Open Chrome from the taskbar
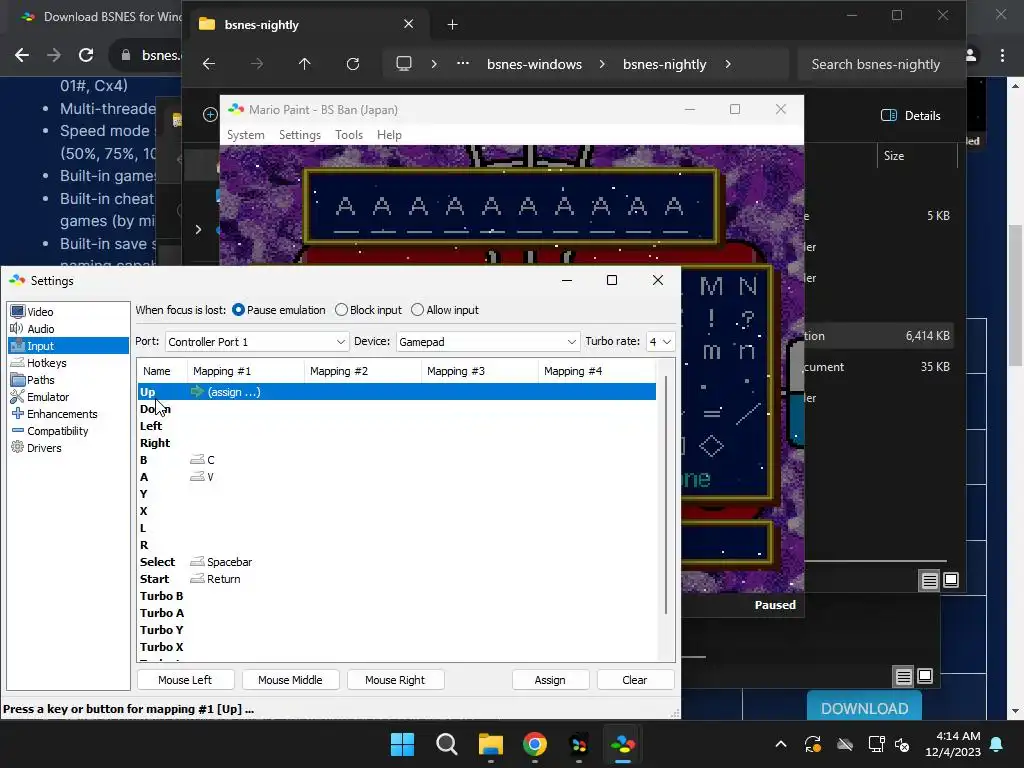This screenshot has height=768, width=1024. click(x=535, y=744)
